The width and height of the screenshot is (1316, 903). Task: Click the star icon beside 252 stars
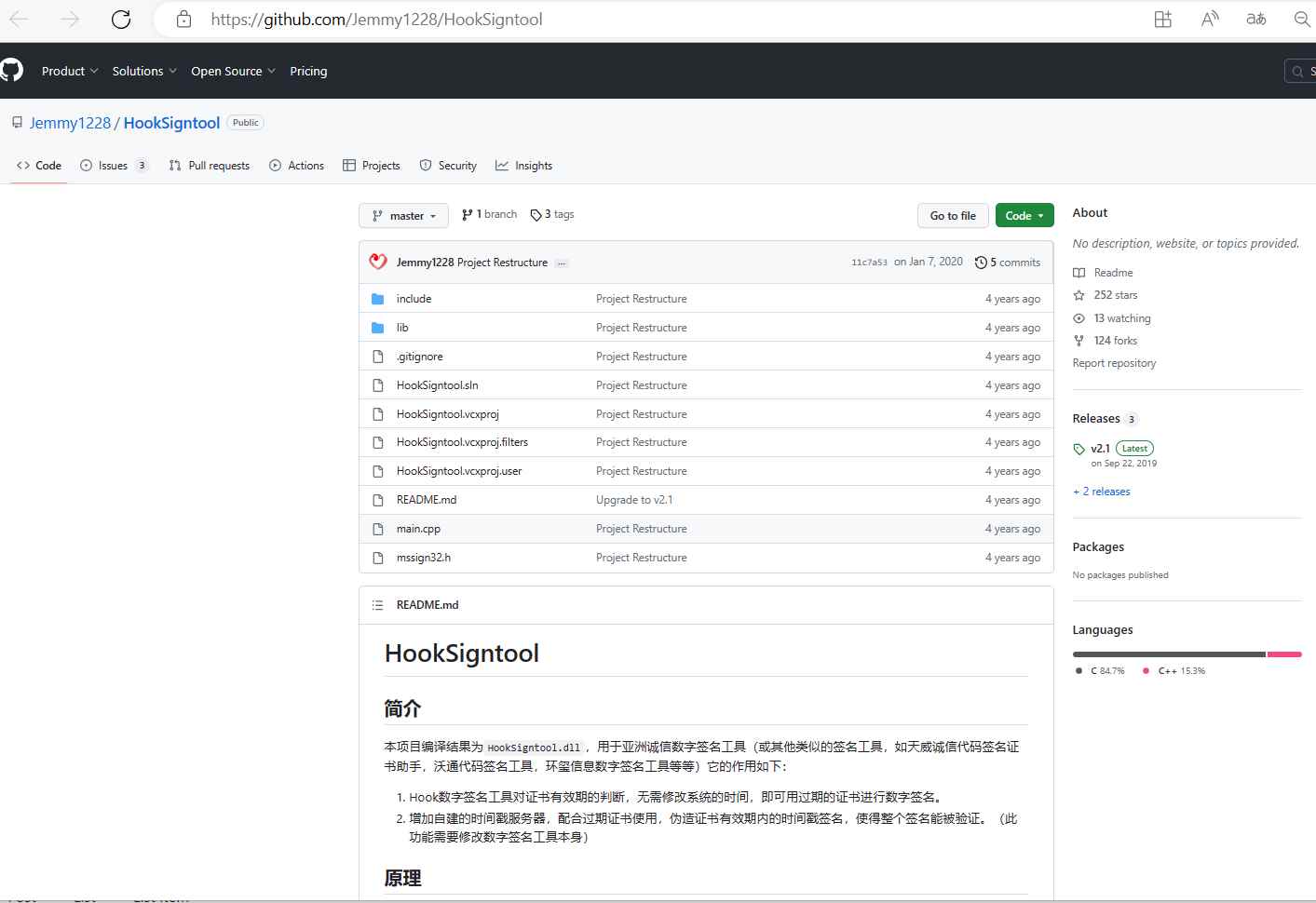1079,295
